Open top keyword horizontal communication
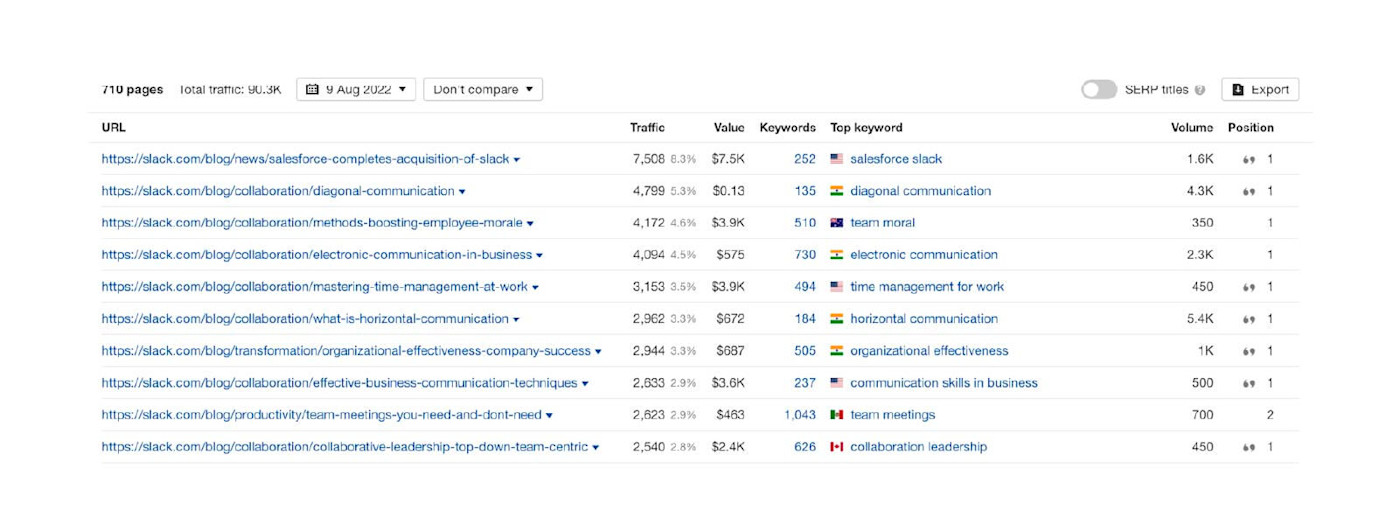 [924, 319]
